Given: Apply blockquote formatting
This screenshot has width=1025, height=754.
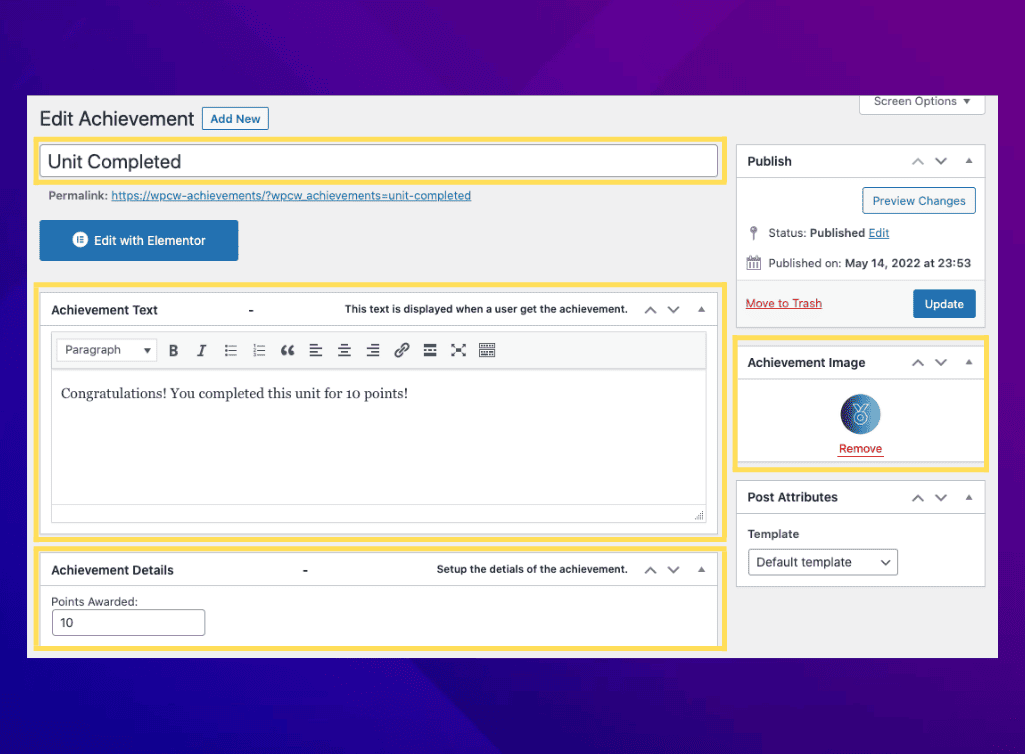Looking at the screenshot, I should pyautogui.click(x=288, y=351).
